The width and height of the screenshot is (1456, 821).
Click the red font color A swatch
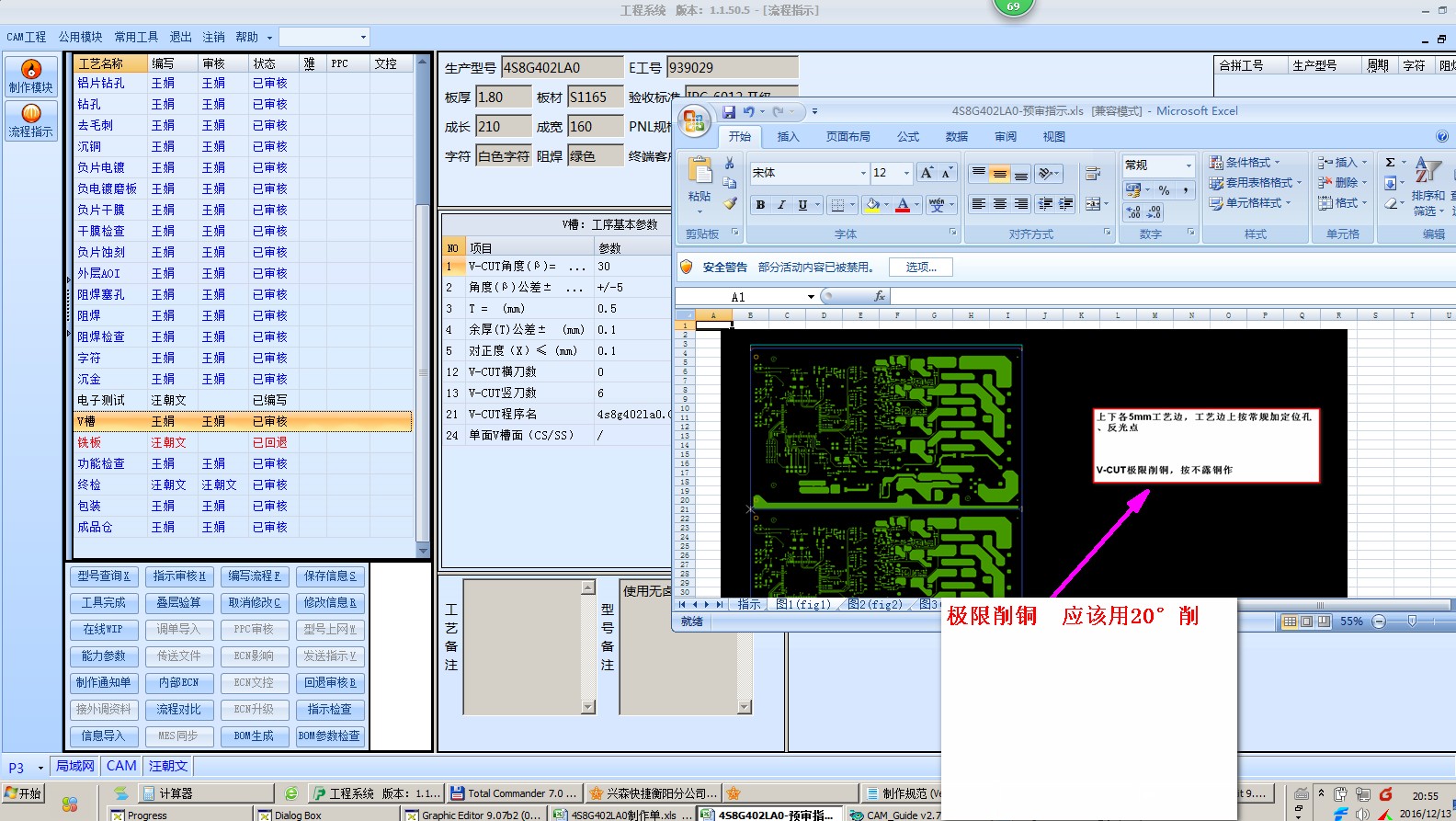click(x=903, y=205)
